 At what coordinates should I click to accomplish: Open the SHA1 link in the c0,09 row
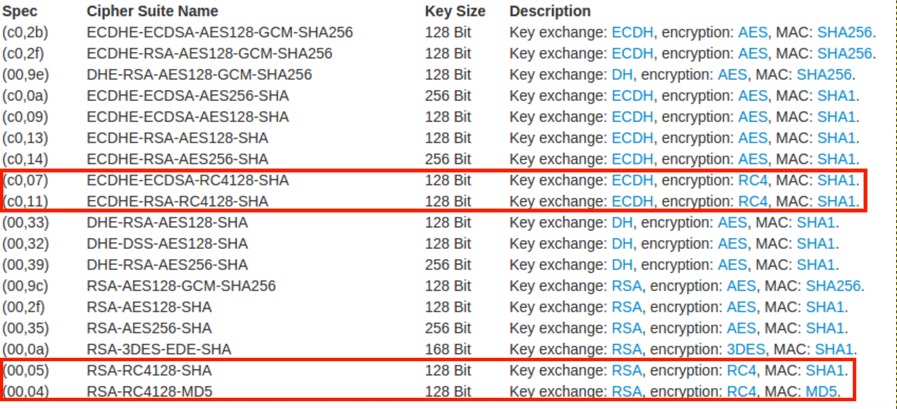836,117
